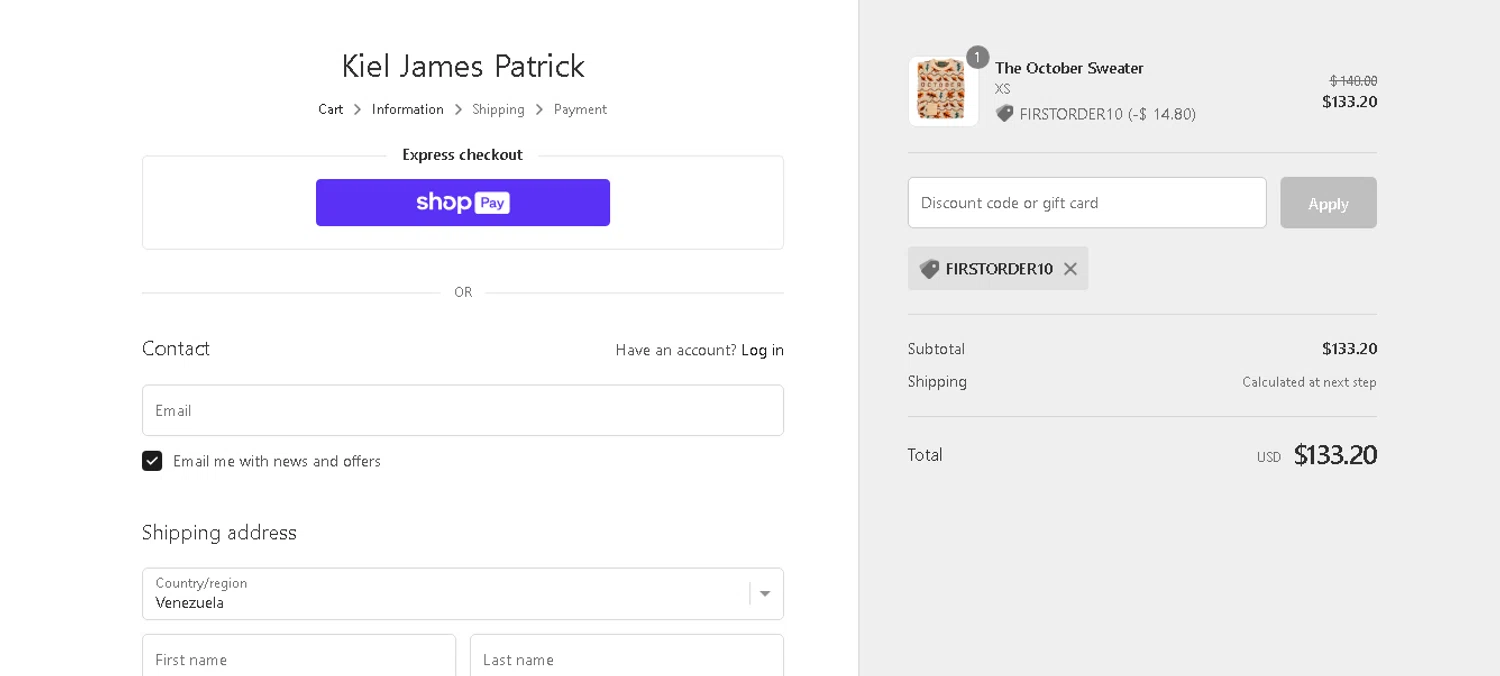Click the XS size label
Viewport: 1500px width, 676px height.
point(1003,89)
